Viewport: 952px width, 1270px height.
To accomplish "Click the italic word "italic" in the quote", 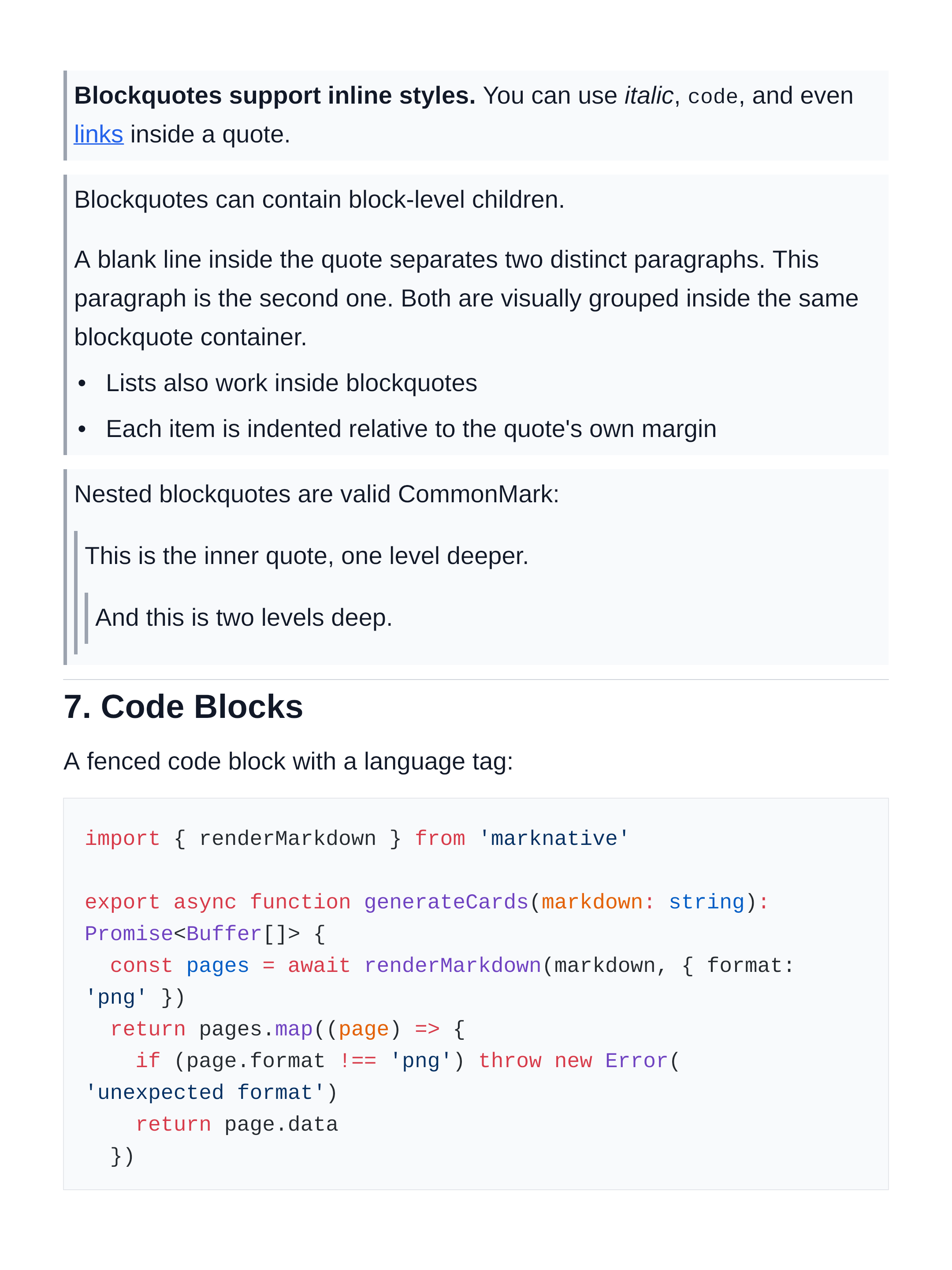I will pos(648,96).
